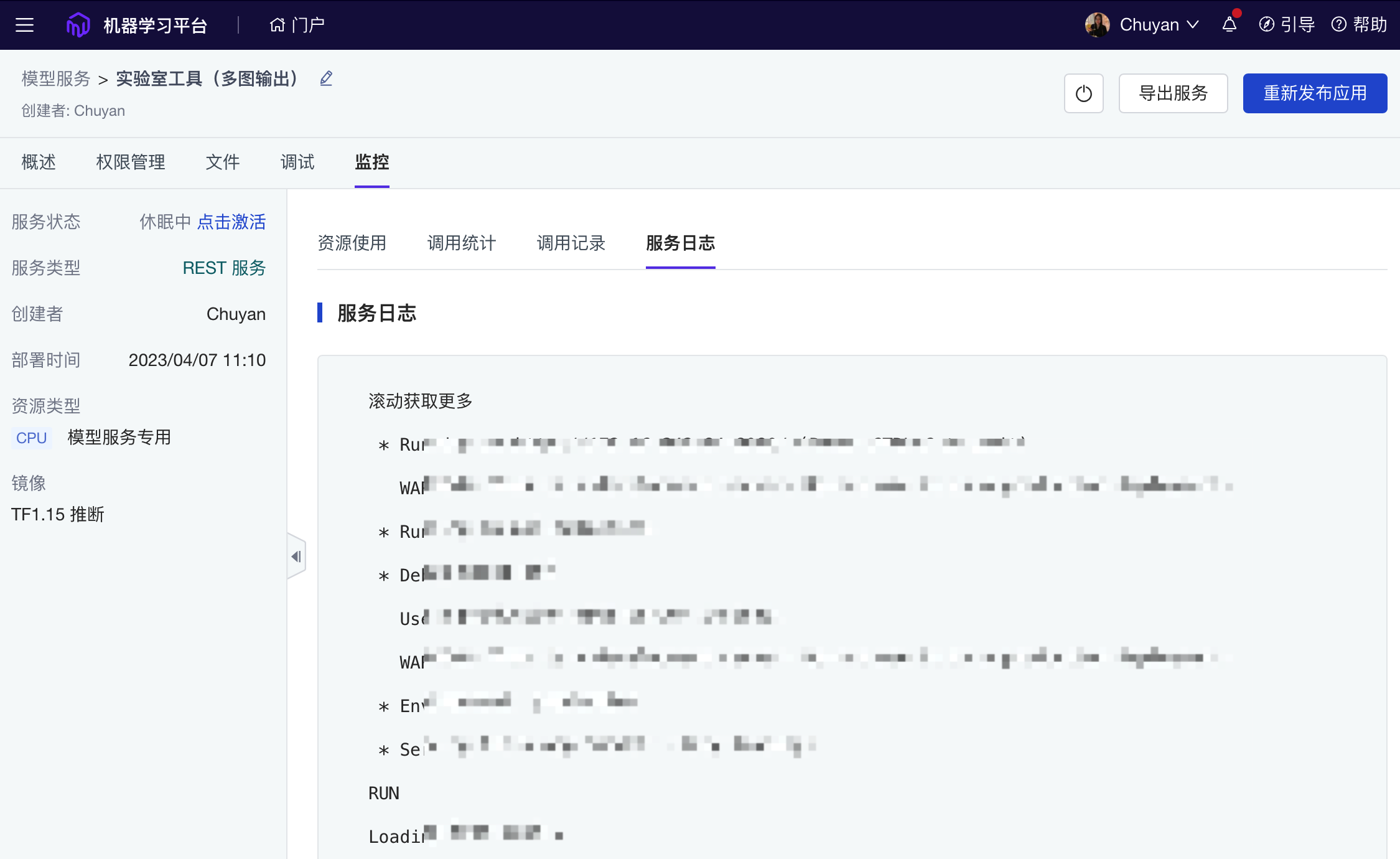The image size is (1400, 859).
Task: Toggle the service power button
Action: tap(1083, 93)
